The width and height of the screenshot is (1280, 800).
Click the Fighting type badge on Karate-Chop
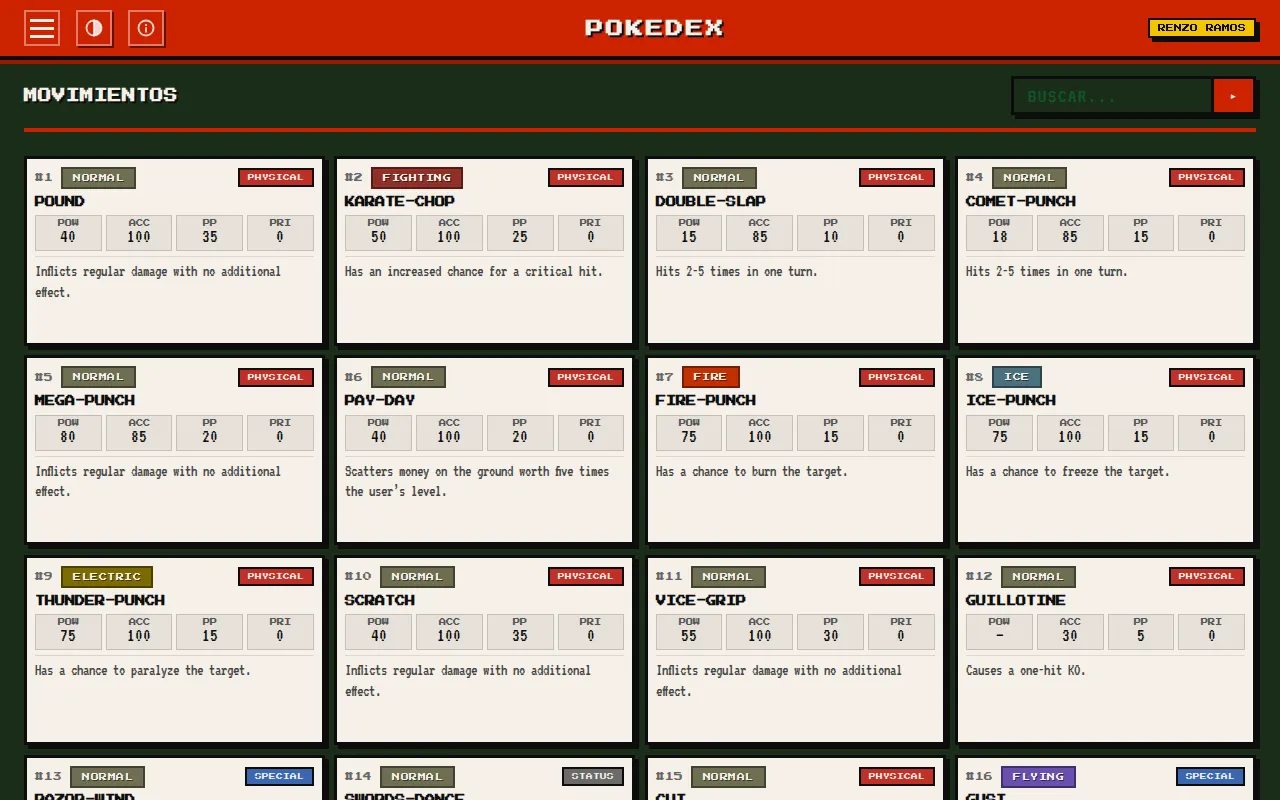417,178
